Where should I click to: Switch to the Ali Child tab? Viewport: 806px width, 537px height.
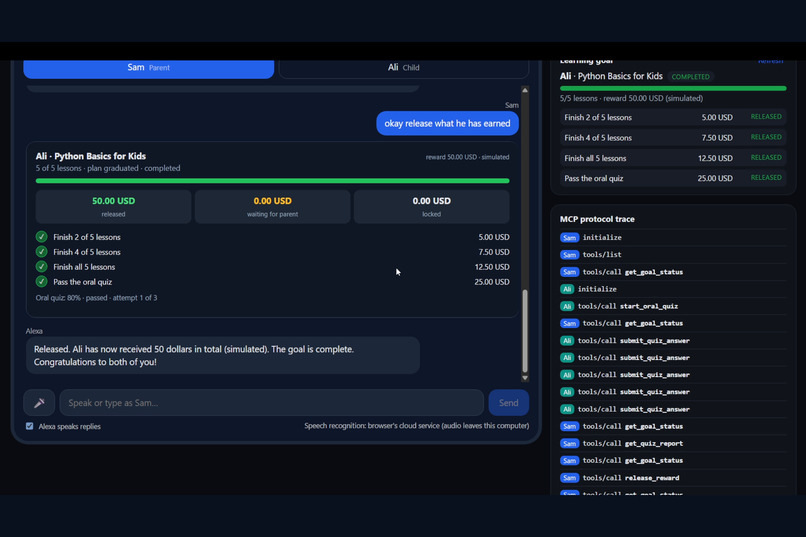(x=404, y=69)
